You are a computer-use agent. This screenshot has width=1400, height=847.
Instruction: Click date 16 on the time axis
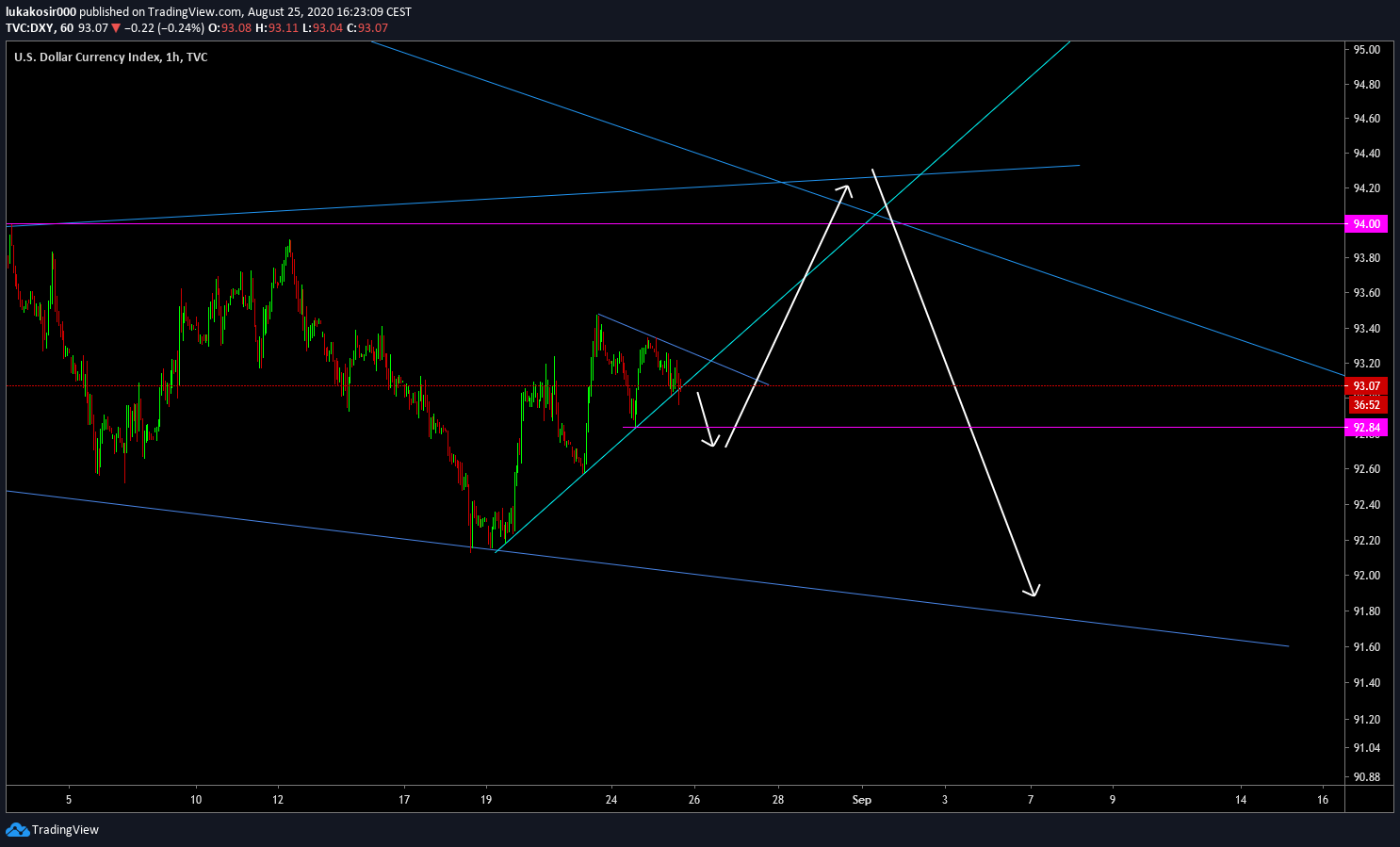[1323, 800]
